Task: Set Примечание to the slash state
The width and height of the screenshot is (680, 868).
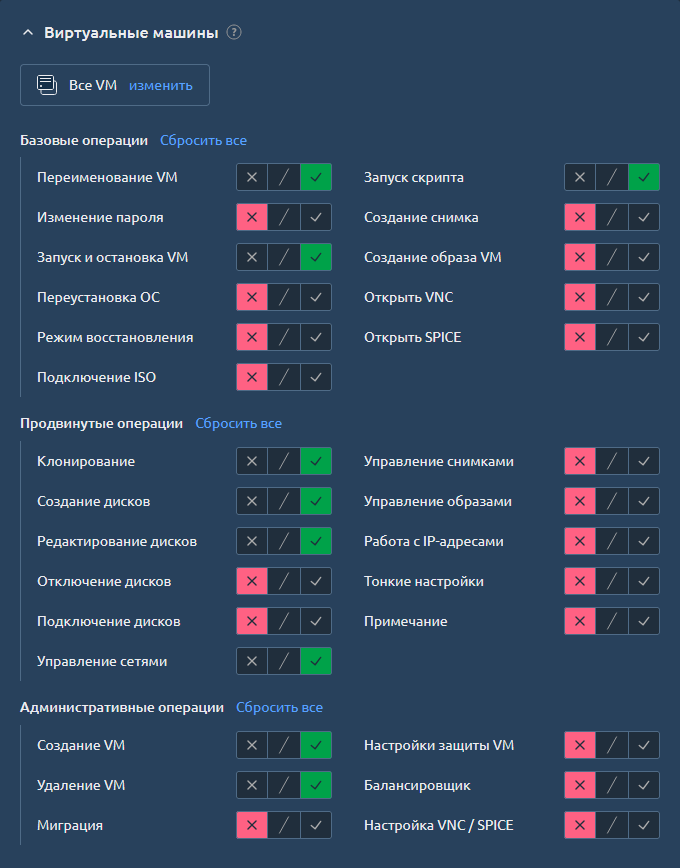Action: [612, 621]
